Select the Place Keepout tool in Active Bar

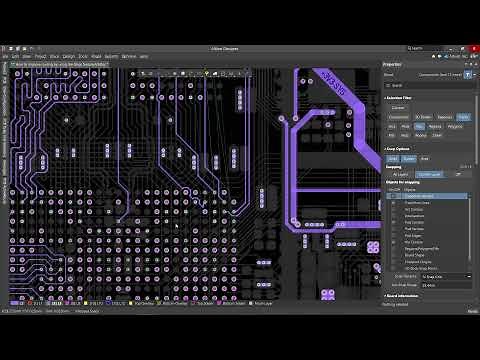coord(223,73)
